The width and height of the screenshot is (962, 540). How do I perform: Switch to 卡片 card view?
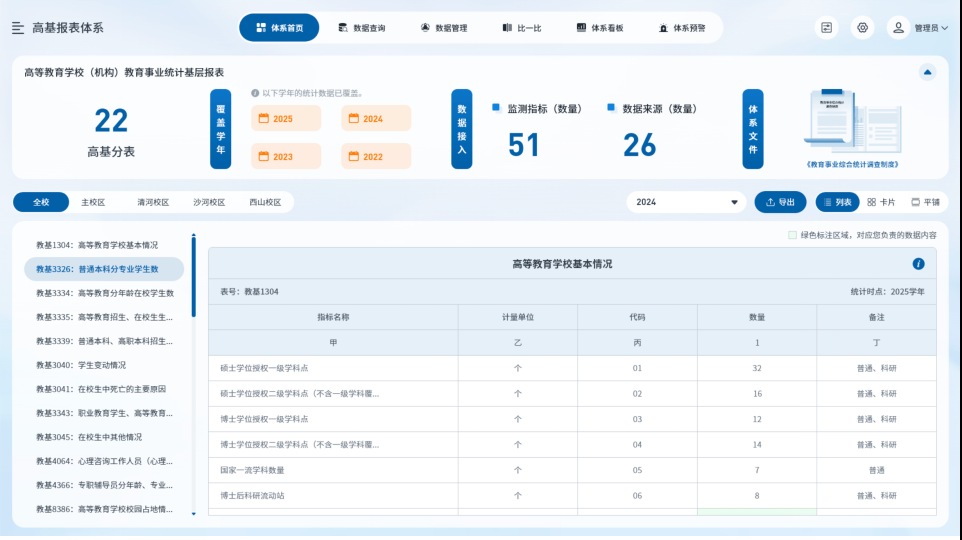(881, 202)
